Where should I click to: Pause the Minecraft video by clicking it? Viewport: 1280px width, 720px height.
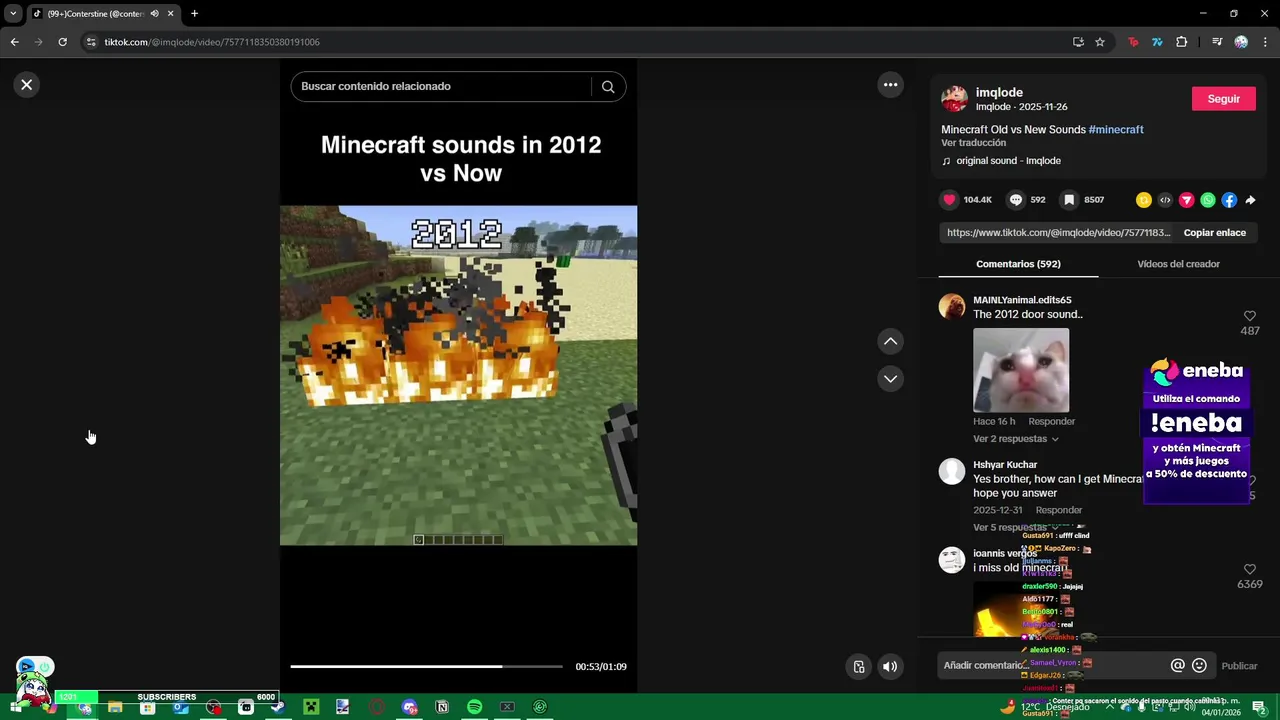[x=458, y=375]
